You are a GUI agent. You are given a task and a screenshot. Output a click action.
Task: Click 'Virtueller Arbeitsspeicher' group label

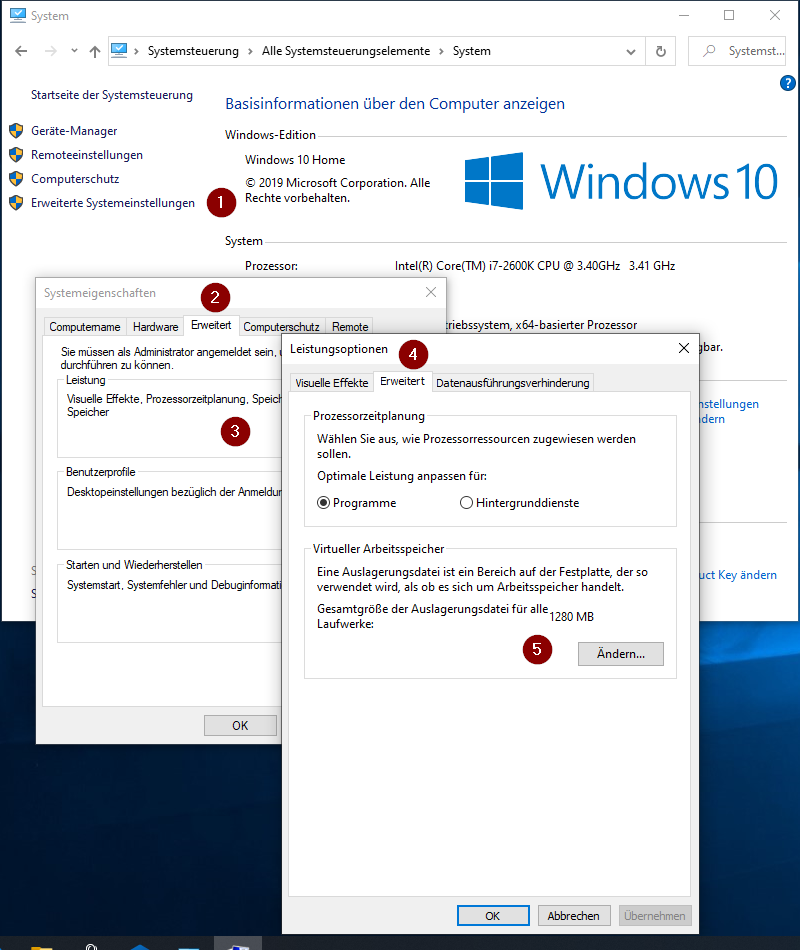coord(379,549)
